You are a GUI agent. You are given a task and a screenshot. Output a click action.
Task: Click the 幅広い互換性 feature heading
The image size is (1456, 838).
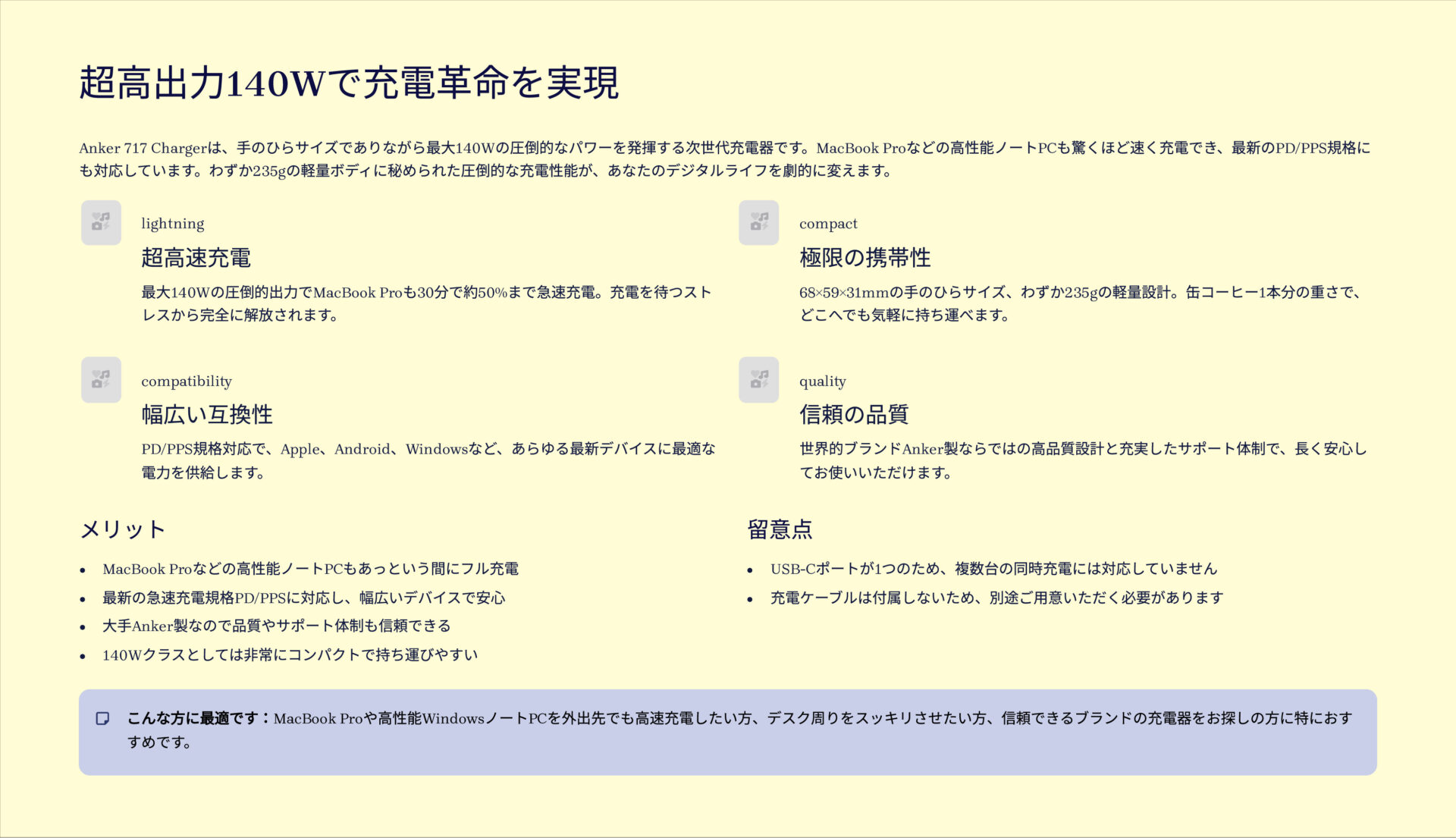(206, 415)
